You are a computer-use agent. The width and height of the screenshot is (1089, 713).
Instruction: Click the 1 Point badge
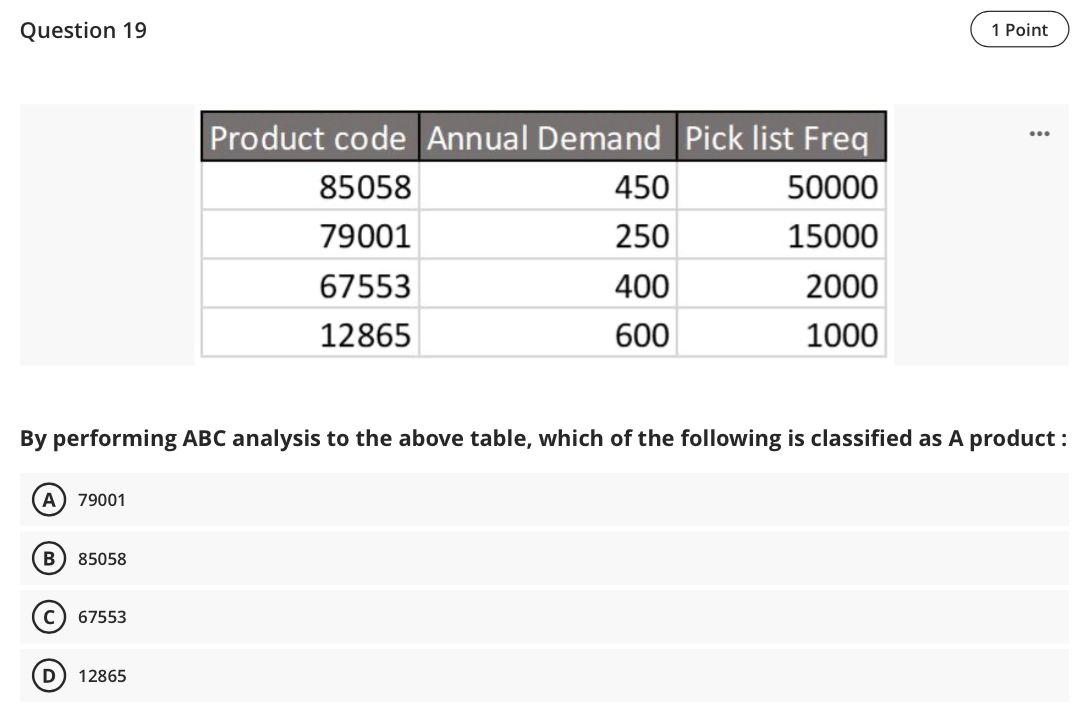point(1020,29)
